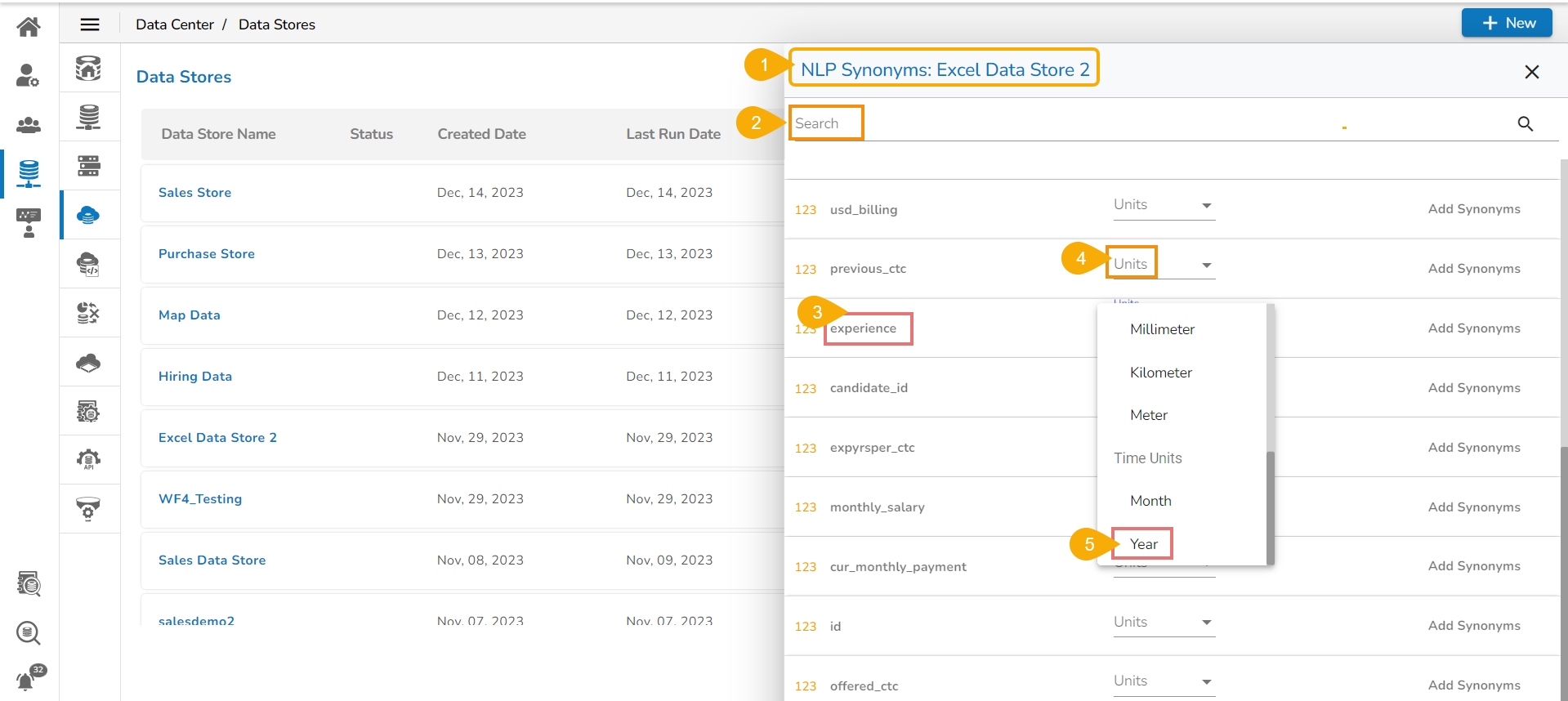Screen dimensions: 1568x701
Task: Open the Hiring Data store link
Action: (x=195, y=377)
